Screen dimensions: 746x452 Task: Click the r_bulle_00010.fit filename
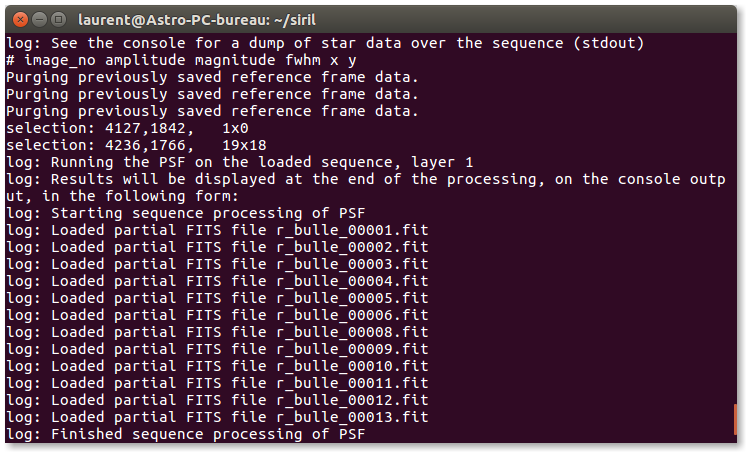click(x=352, y=366)
